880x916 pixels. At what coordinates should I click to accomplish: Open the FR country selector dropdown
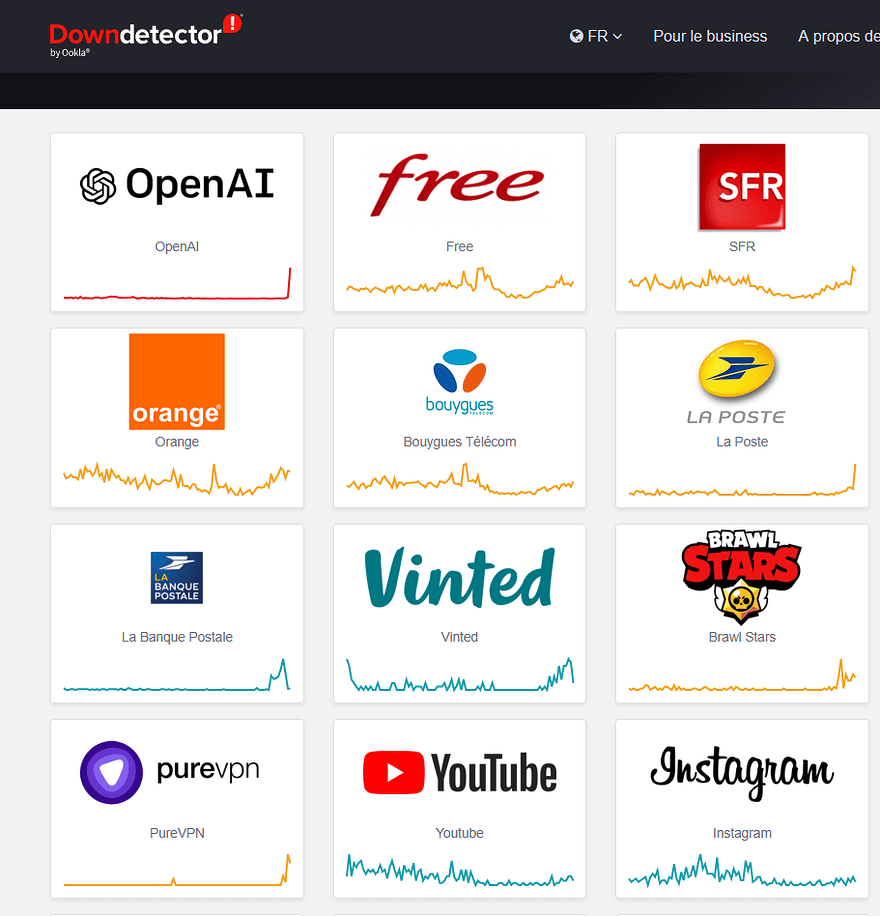(x=597, y=36)
